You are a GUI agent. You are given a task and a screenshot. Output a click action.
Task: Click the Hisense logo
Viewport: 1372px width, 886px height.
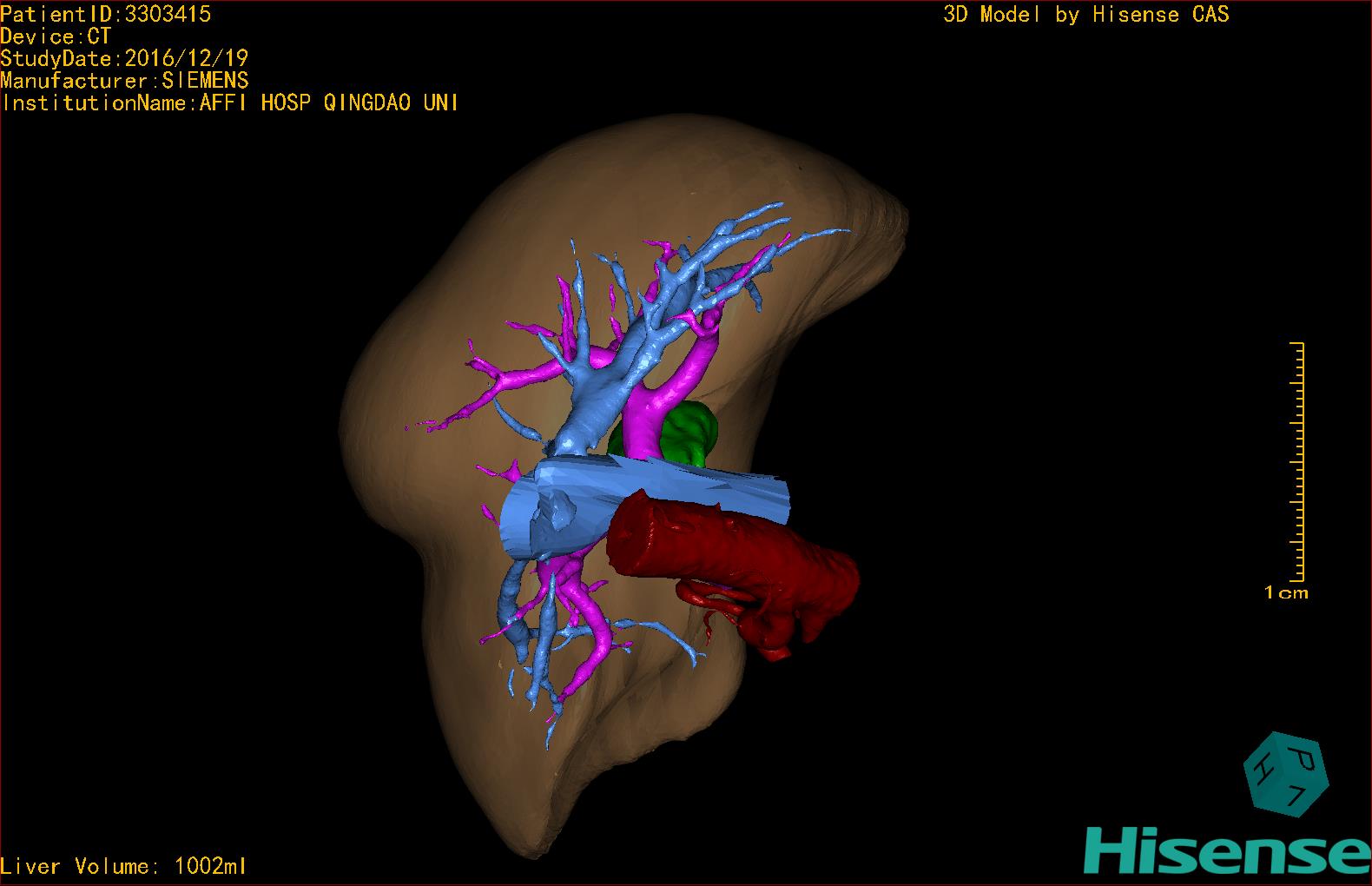(x=1217, y=851)
